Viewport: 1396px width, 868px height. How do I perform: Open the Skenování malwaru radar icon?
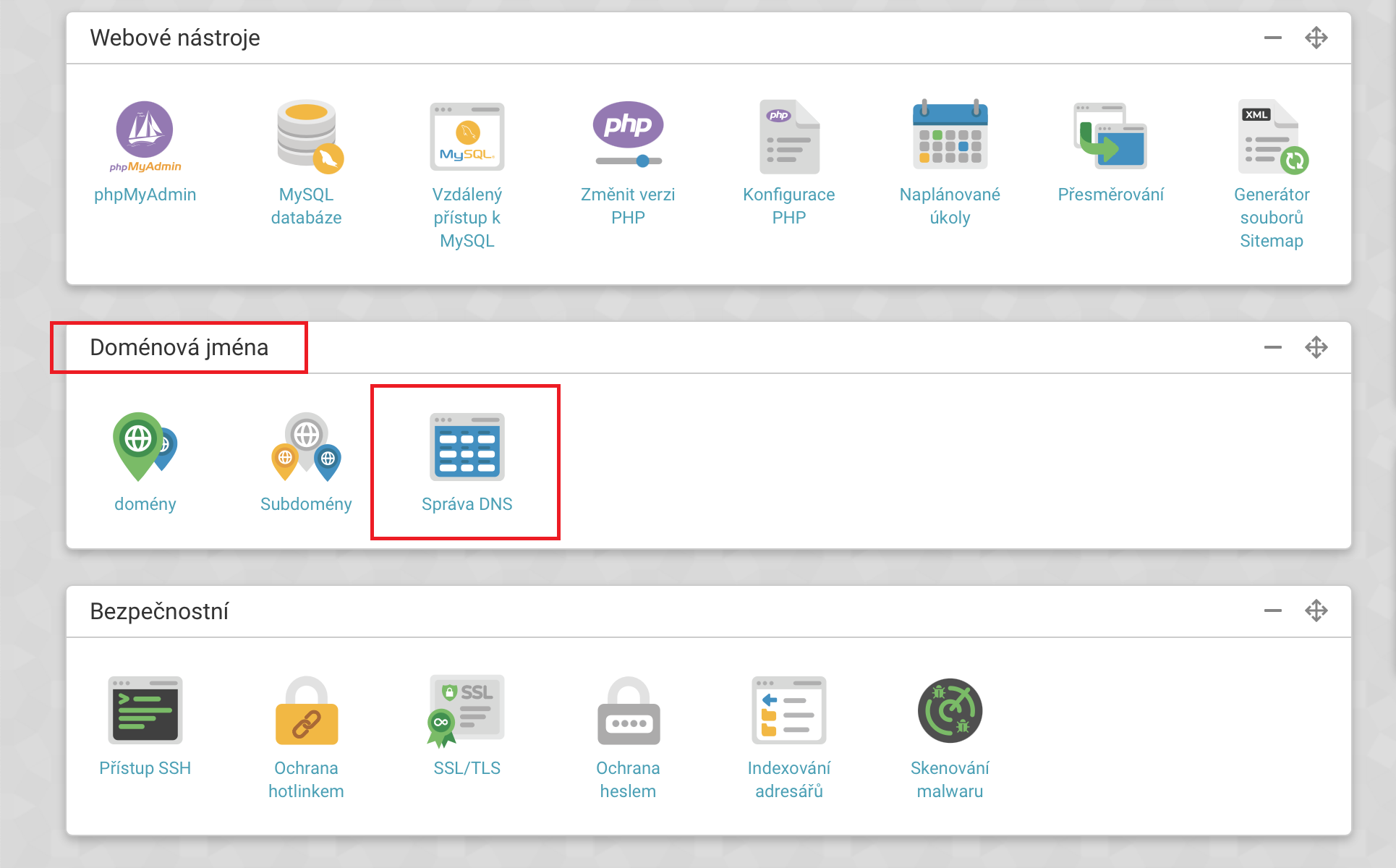[950, 710]
